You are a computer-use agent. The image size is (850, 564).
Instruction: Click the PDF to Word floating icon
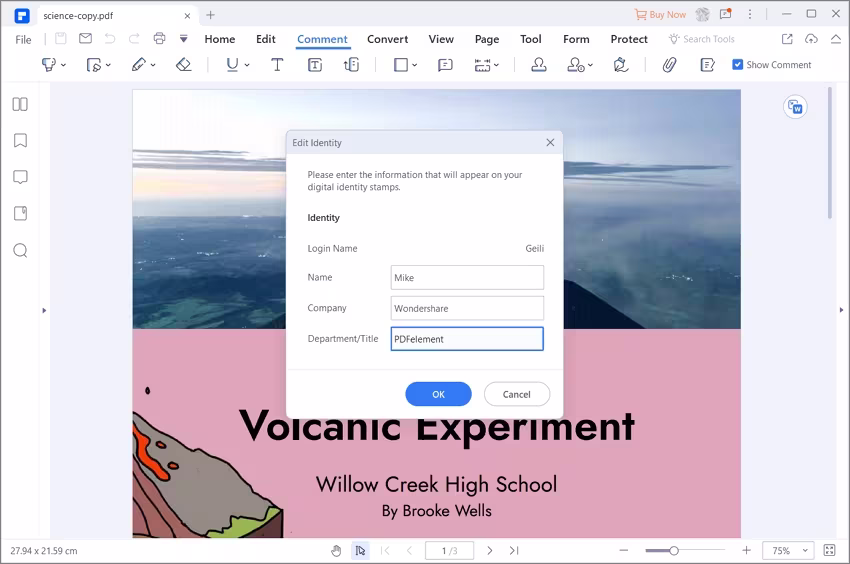pyautogui.click(x=795, y=107)
